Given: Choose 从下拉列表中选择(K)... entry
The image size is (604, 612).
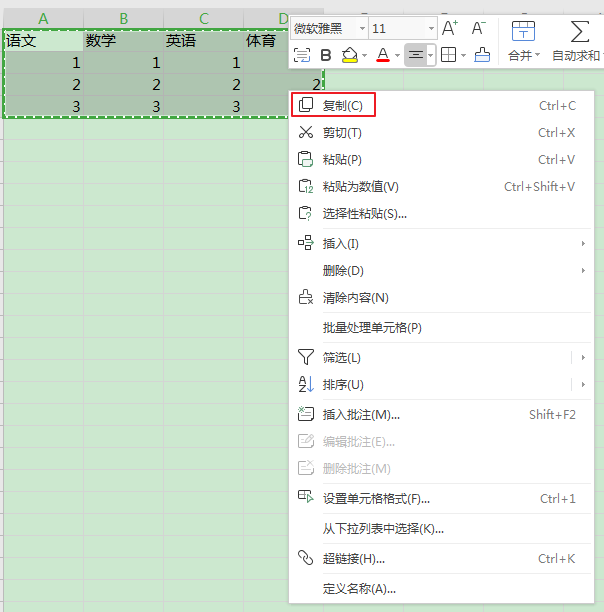Looking at the screenshot, I should tap(441, 528).
